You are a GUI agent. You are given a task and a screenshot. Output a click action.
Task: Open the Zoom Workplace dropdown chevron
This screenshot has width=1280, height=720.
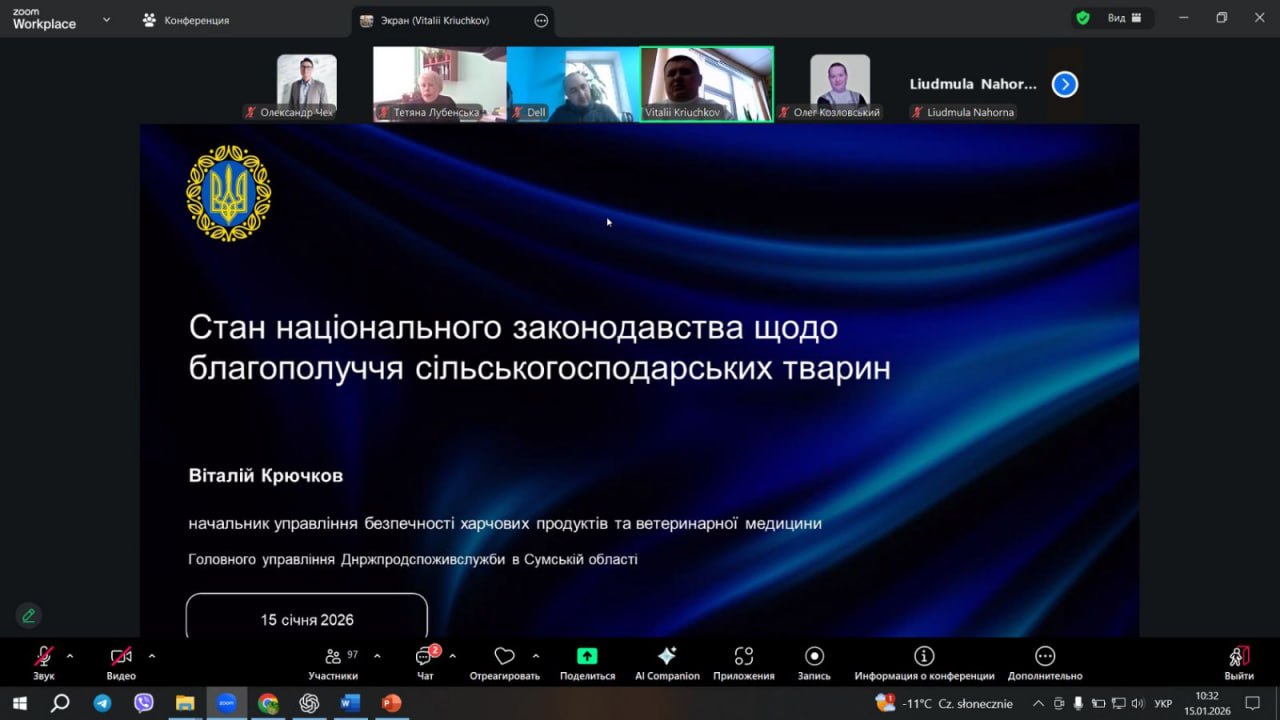tap(106, 20)
